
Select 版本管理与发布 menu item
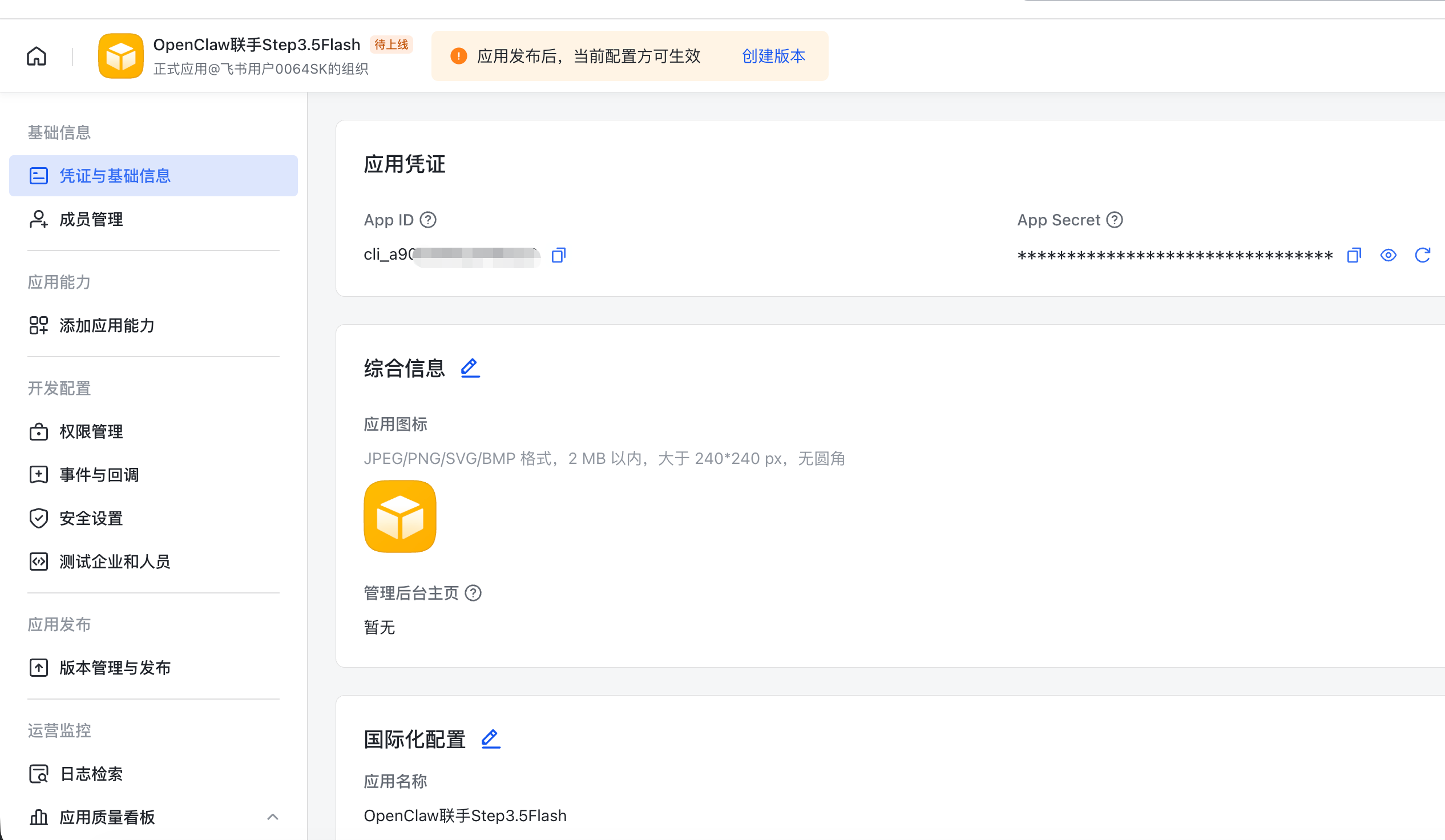click(115, 668)
